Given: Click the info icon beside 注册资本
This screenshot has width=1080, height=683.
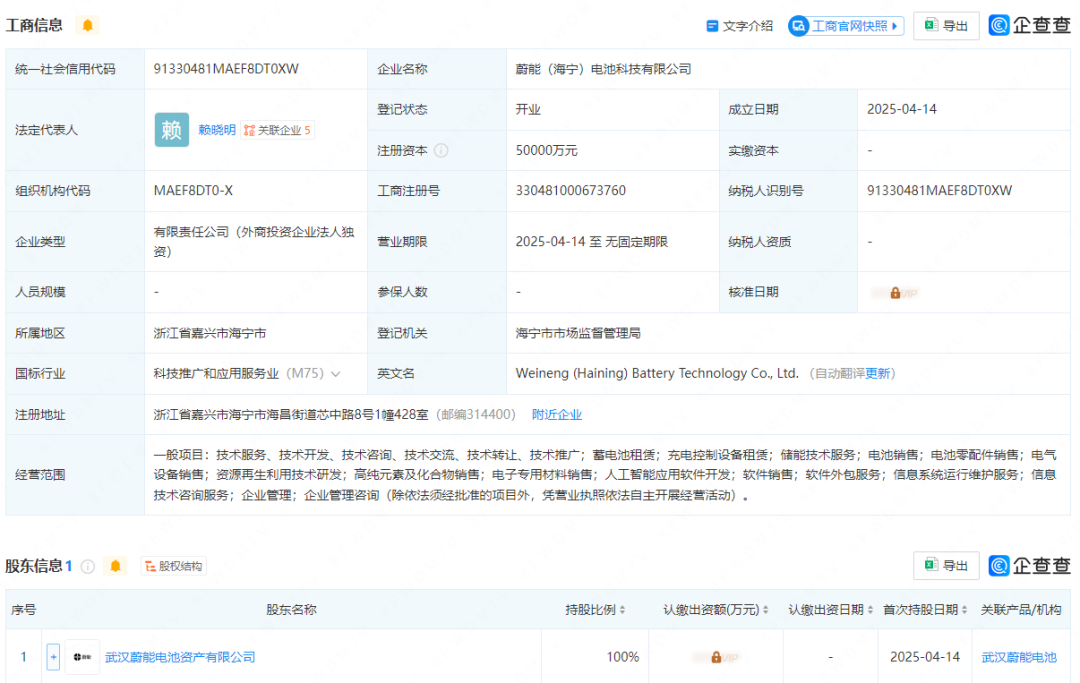Looking at the screenshot, I should pyautogui.click(x=441, y=151).
